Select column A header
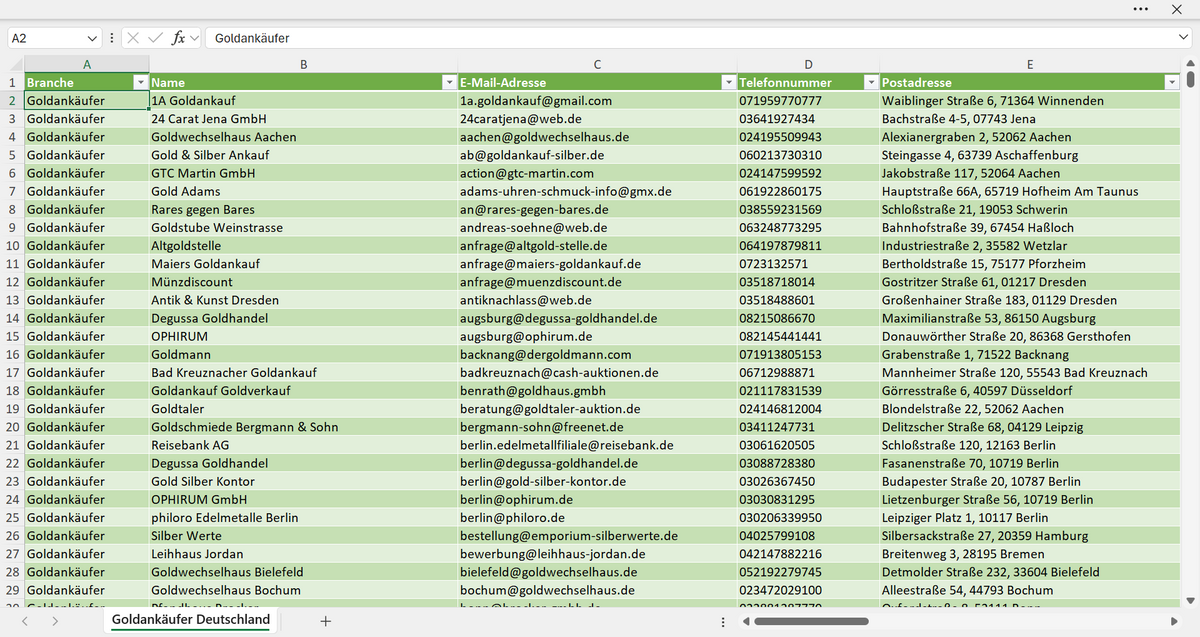Viewport: 1200px width, 637px height. (x=86, y=65)
